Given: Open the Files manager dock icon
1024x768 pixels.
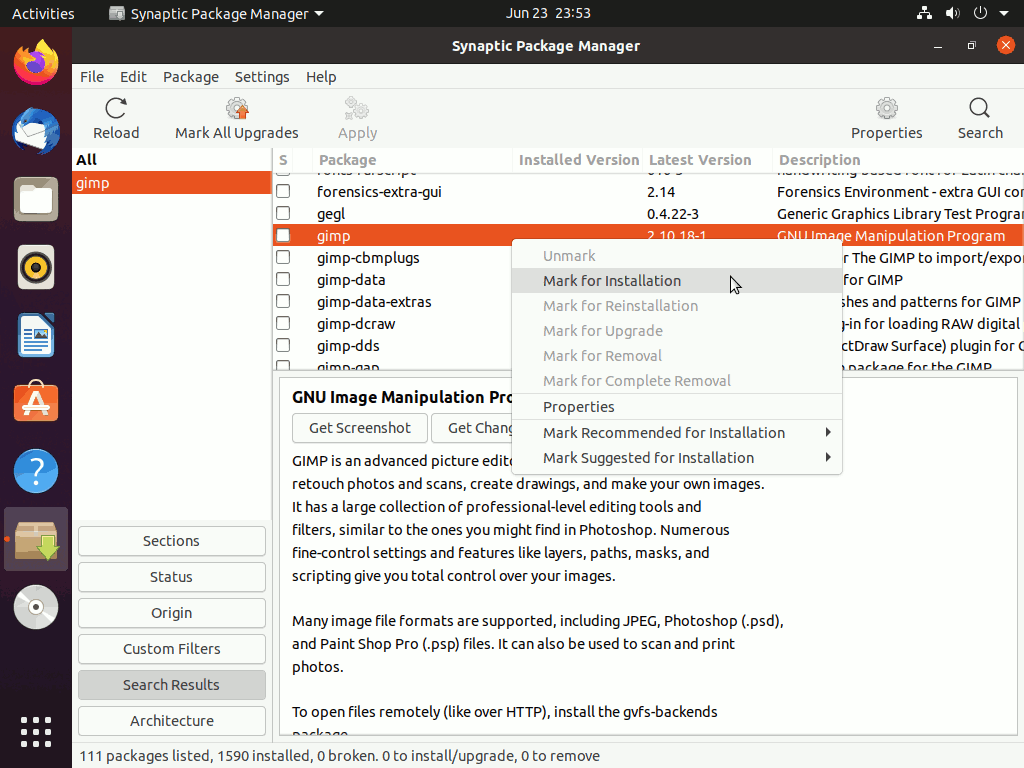Looking at the screenshot, I should click(x=36, y=199).
